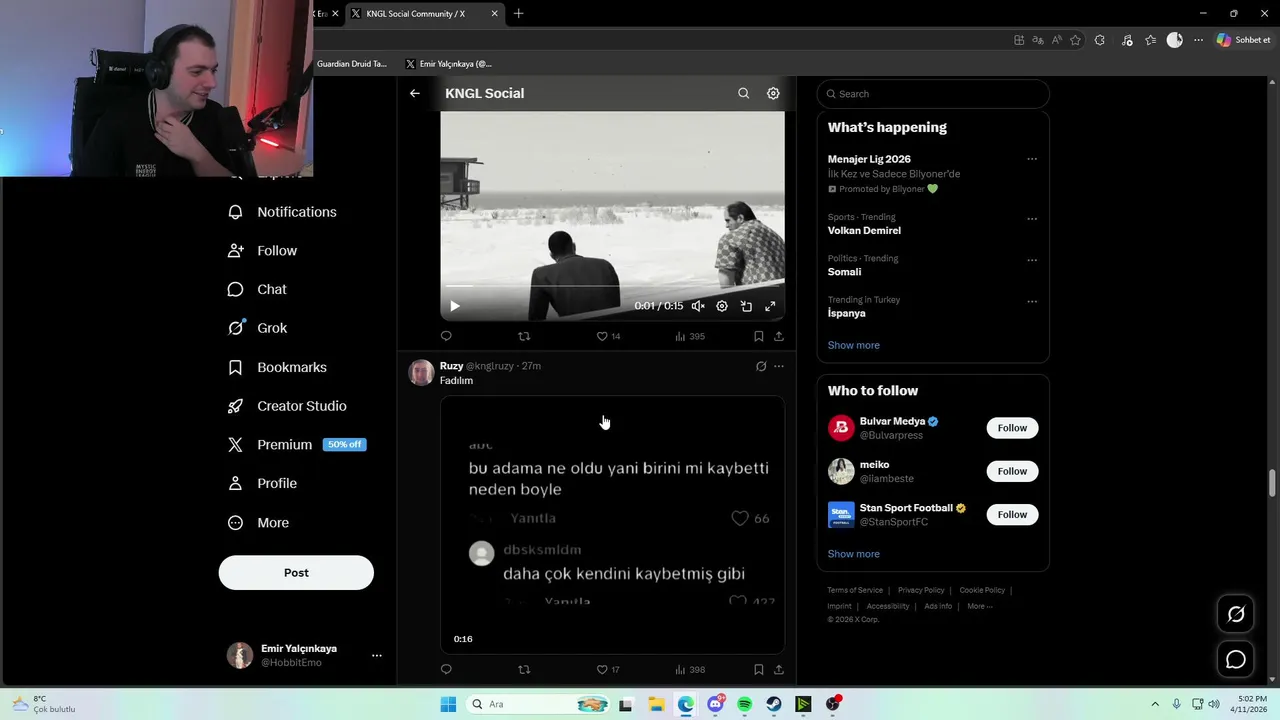Image resolution: width=1280 pixels, height=720 pixels.
Task: Add this page to browser favorites
Action: [x=1075, y=40]
